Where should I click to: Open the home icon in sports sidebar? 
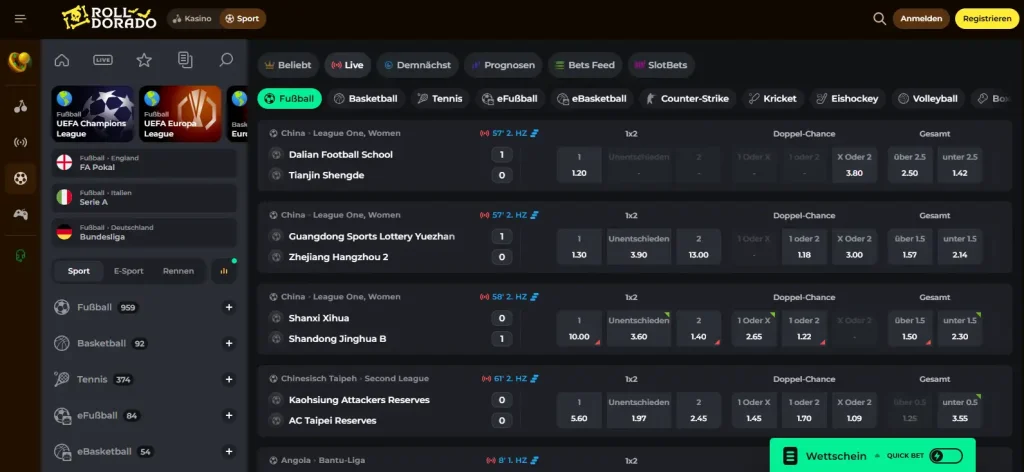[x=62, y=60]
